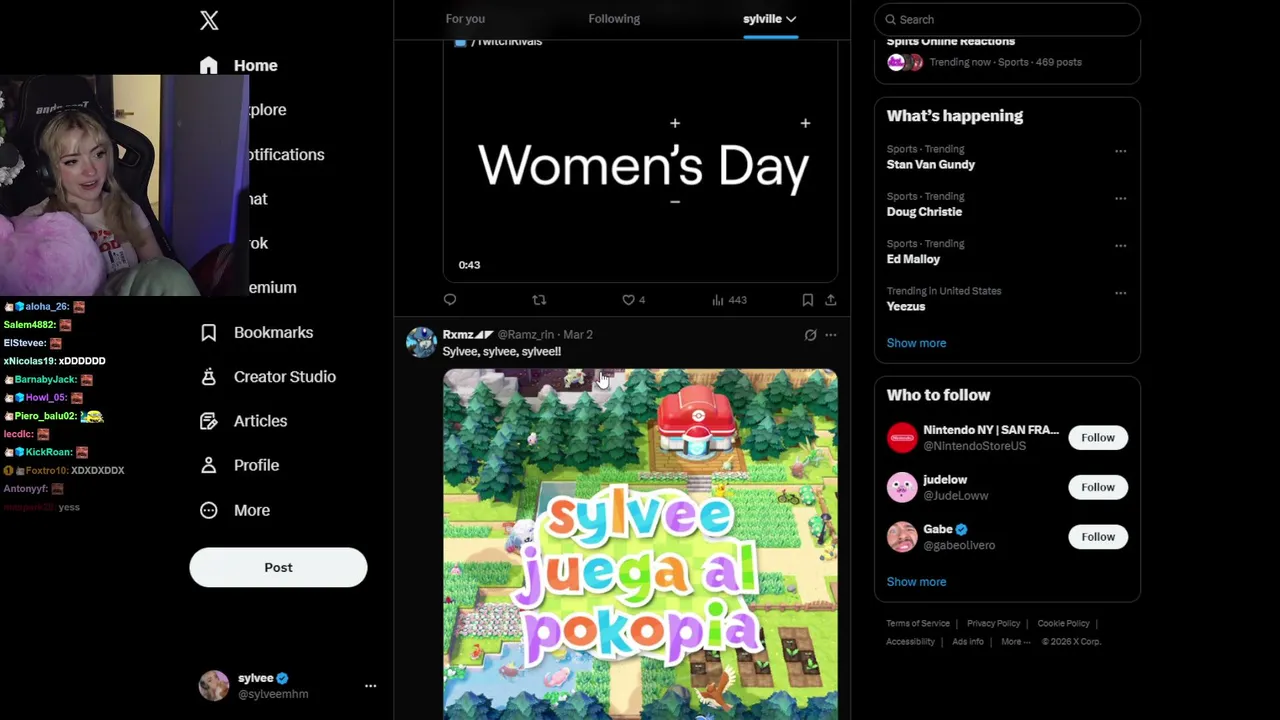Viewport: 1280px width, 720px height.
Task: Open Mar 2 post timestamp
Action: click(578, 335)
